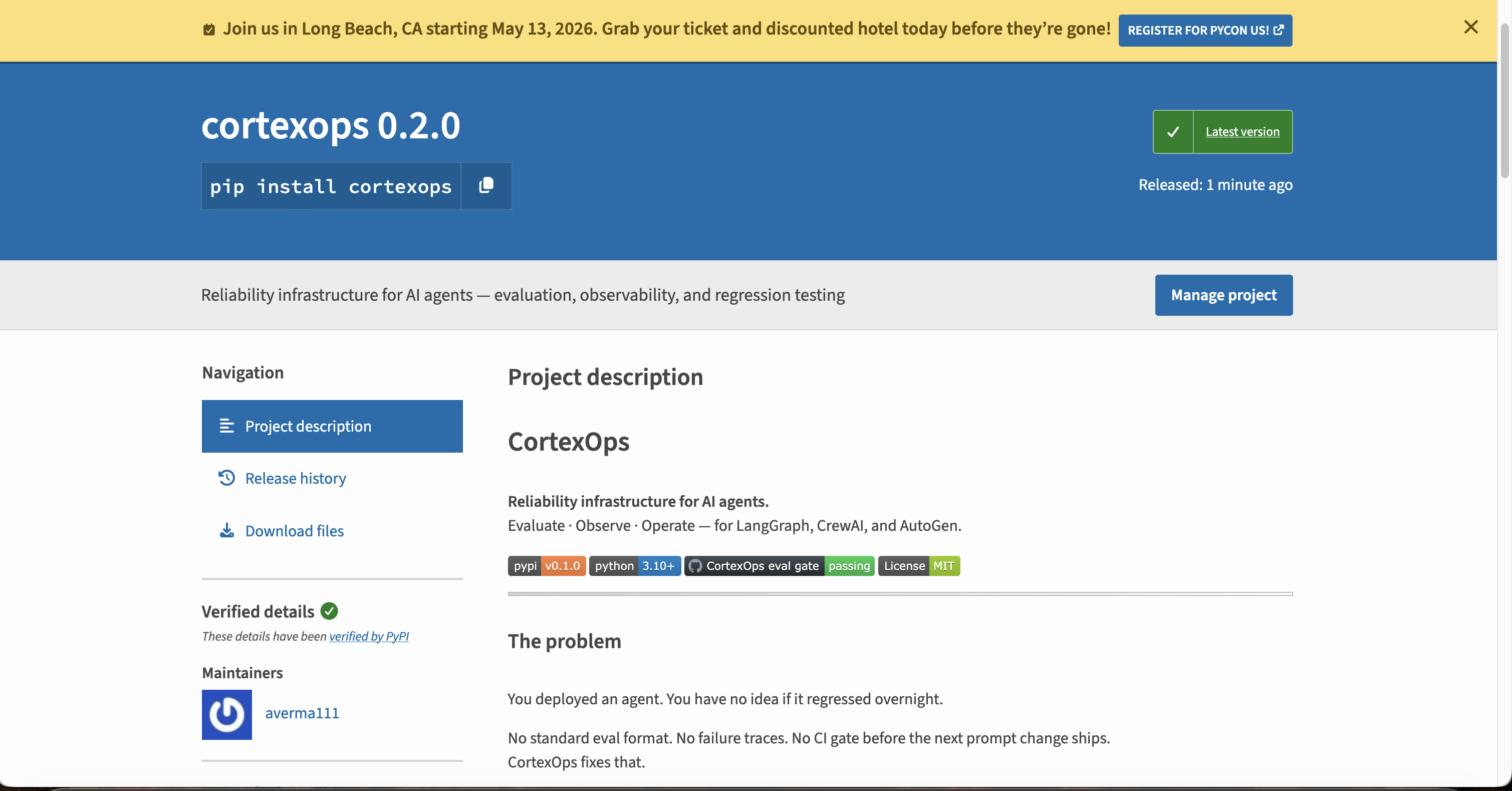Click Register for PyCon US button
Viewport: 1512px width, 791px height.
tap(1204, 31)
